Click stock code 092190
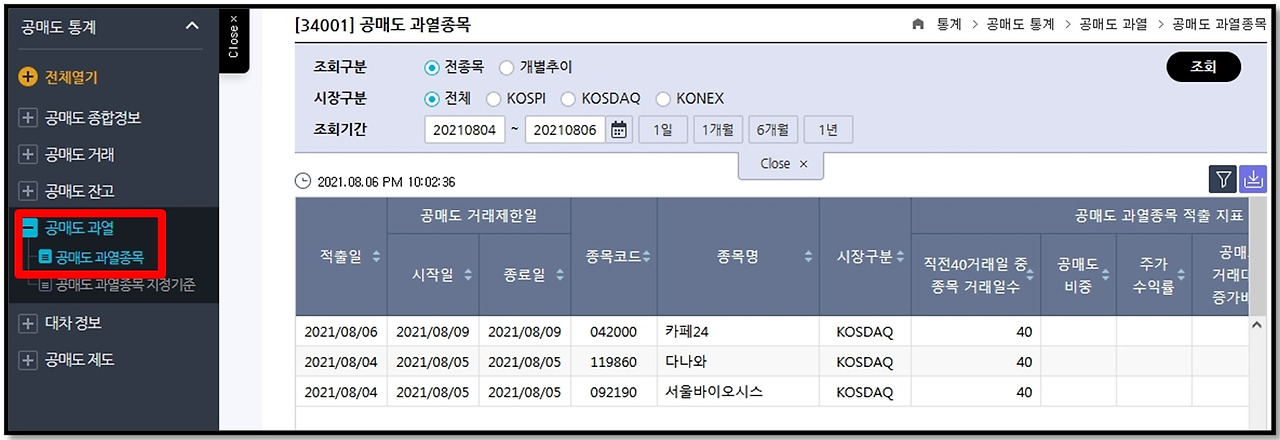The height and width of the screenshot is (440, 1280). (x=614, y=393)
